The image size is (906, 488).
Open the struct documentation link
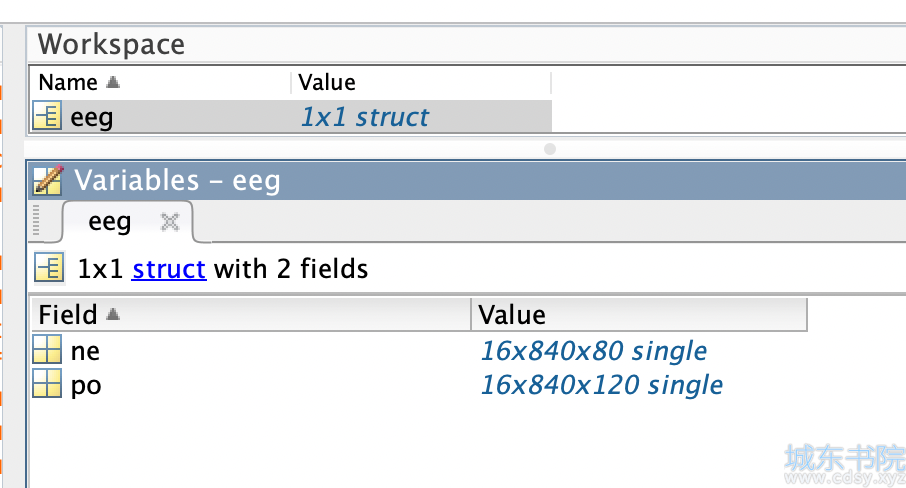pyautogui.click(x=169, y=269)
